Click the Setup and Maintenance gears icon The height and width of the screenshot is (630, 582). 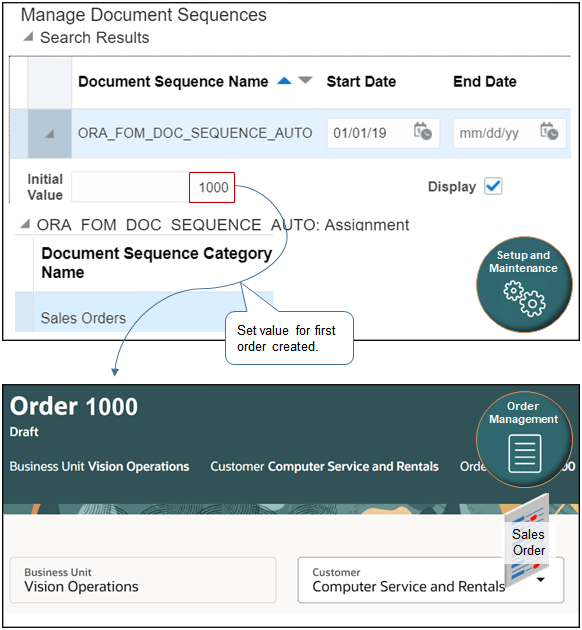click(x=524, y=299)
